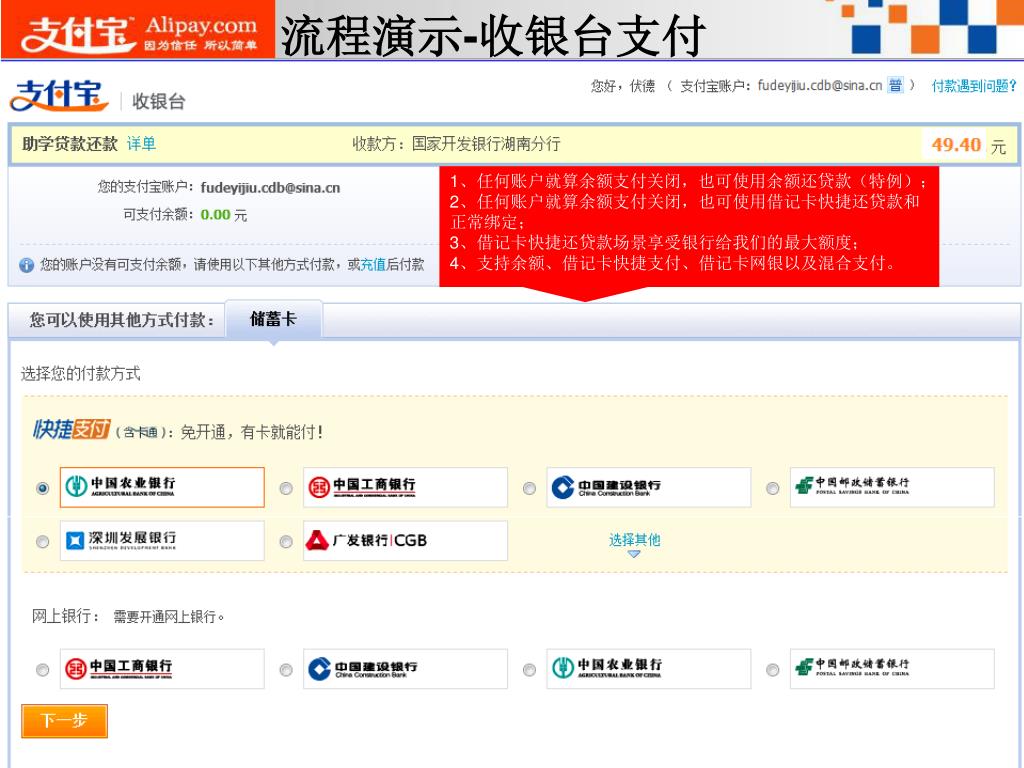This screenshot has width=1024, height=768.
Task: Click the header account fudeyijiu.cdb@sina.cn text
Action: (x=820, y=86)
